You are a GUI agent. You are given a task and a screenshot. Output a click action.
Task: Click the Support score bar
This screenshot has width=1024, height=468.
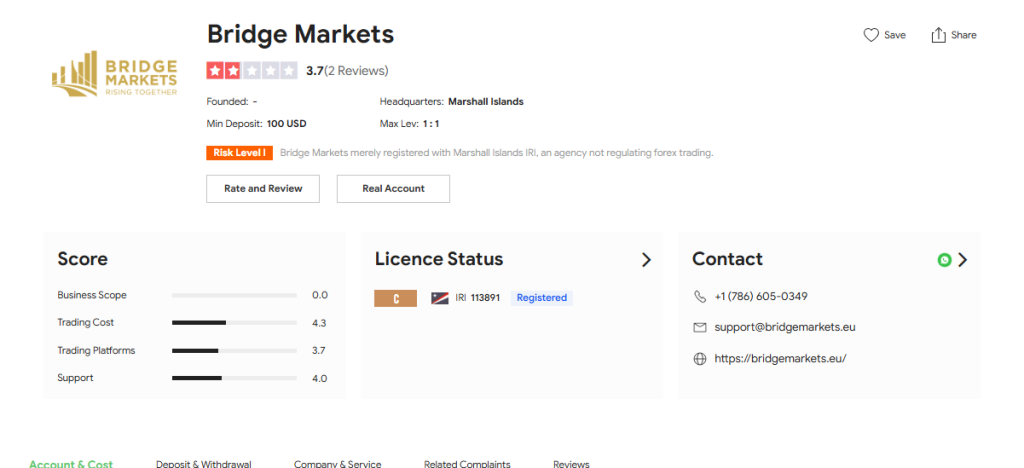click(x=234, y=379)
